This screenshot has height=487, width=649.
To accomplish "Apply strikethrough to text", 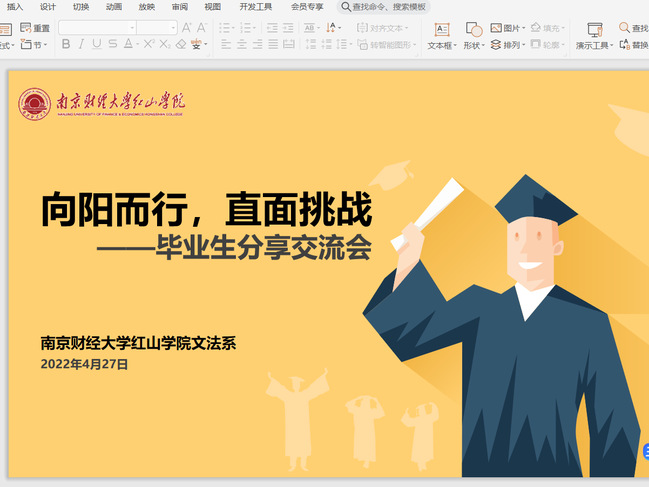I will [x=112, y=45].
